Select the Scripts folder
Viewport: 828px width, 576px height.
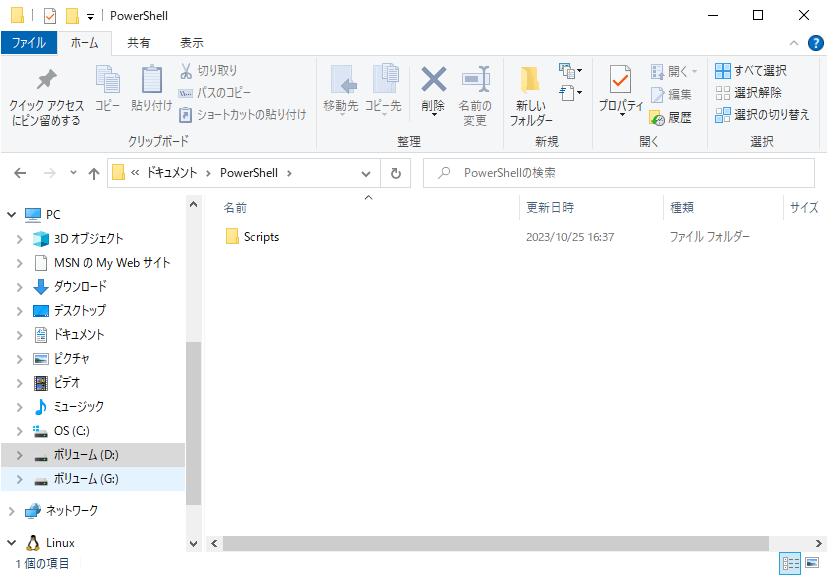pyautogui.click(x=252, y=237)
